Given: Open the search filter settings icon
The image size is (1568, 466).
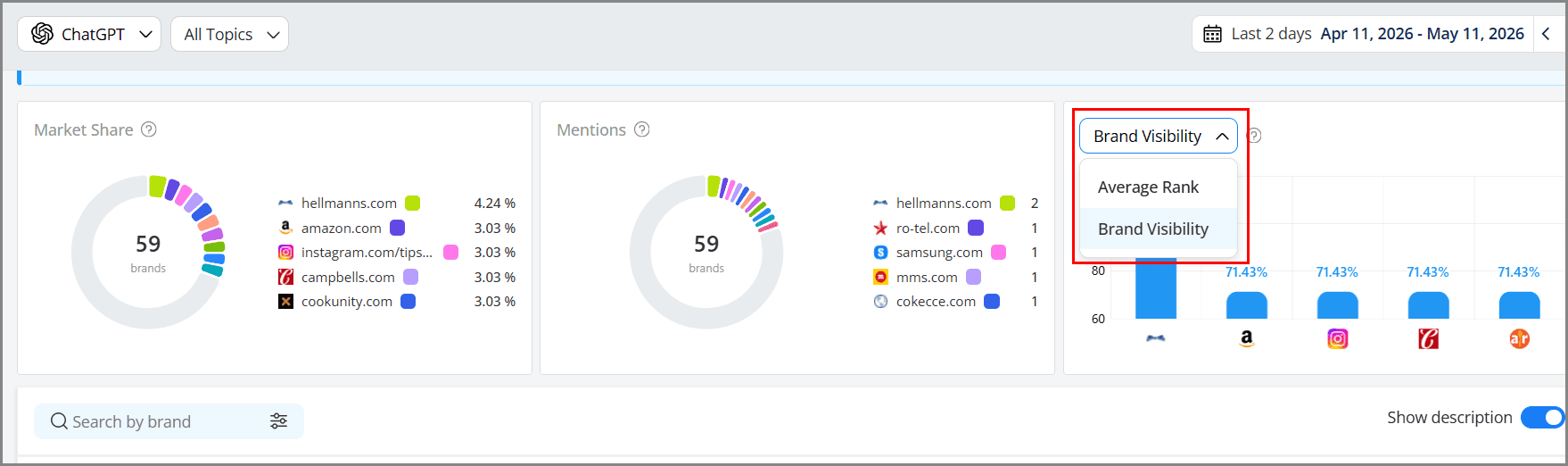Looking at the screenshot, I should (279, 421).
